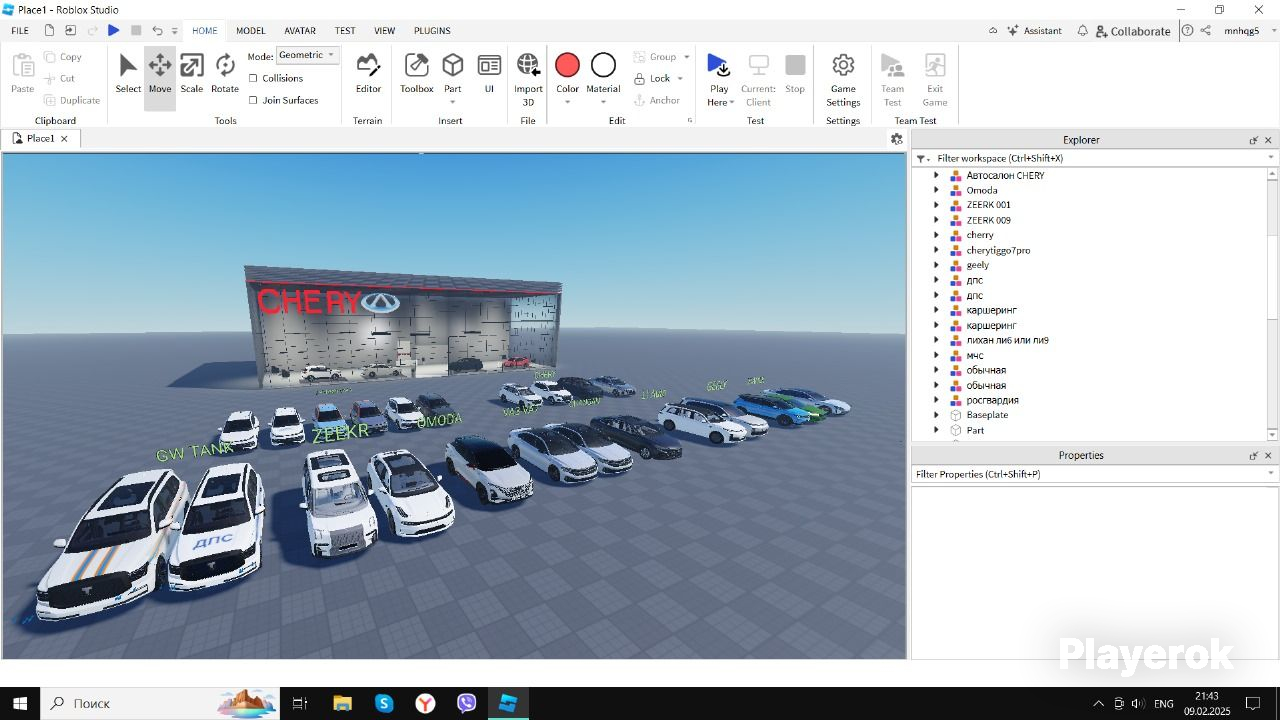Enable the Collisions checkbox
Screen dimensions: 1280x720
pos(253,78)
